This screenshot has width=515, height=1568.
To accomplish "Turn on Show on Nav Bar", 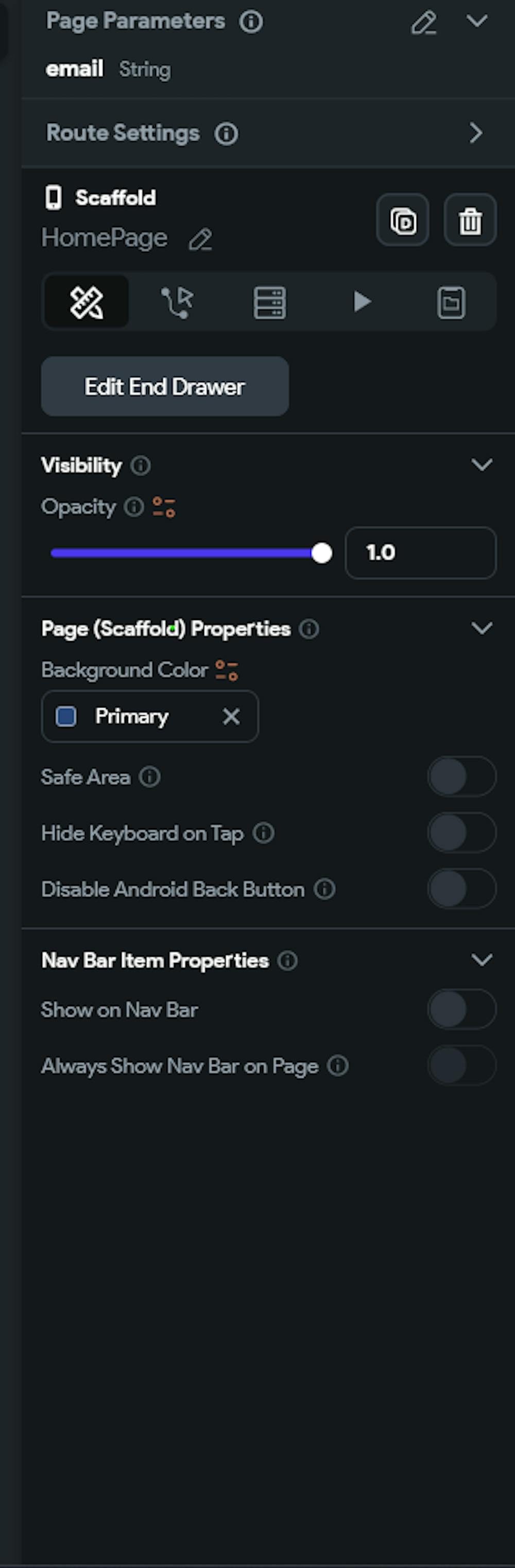I will pyautogui.click(x=461, y=1009).
